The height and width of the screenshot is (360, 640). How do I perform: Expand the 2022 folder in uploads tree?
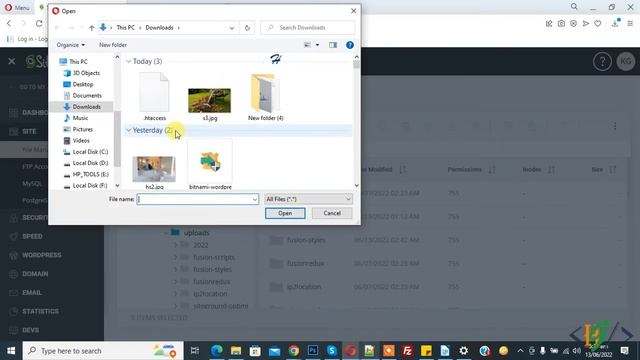176,245
